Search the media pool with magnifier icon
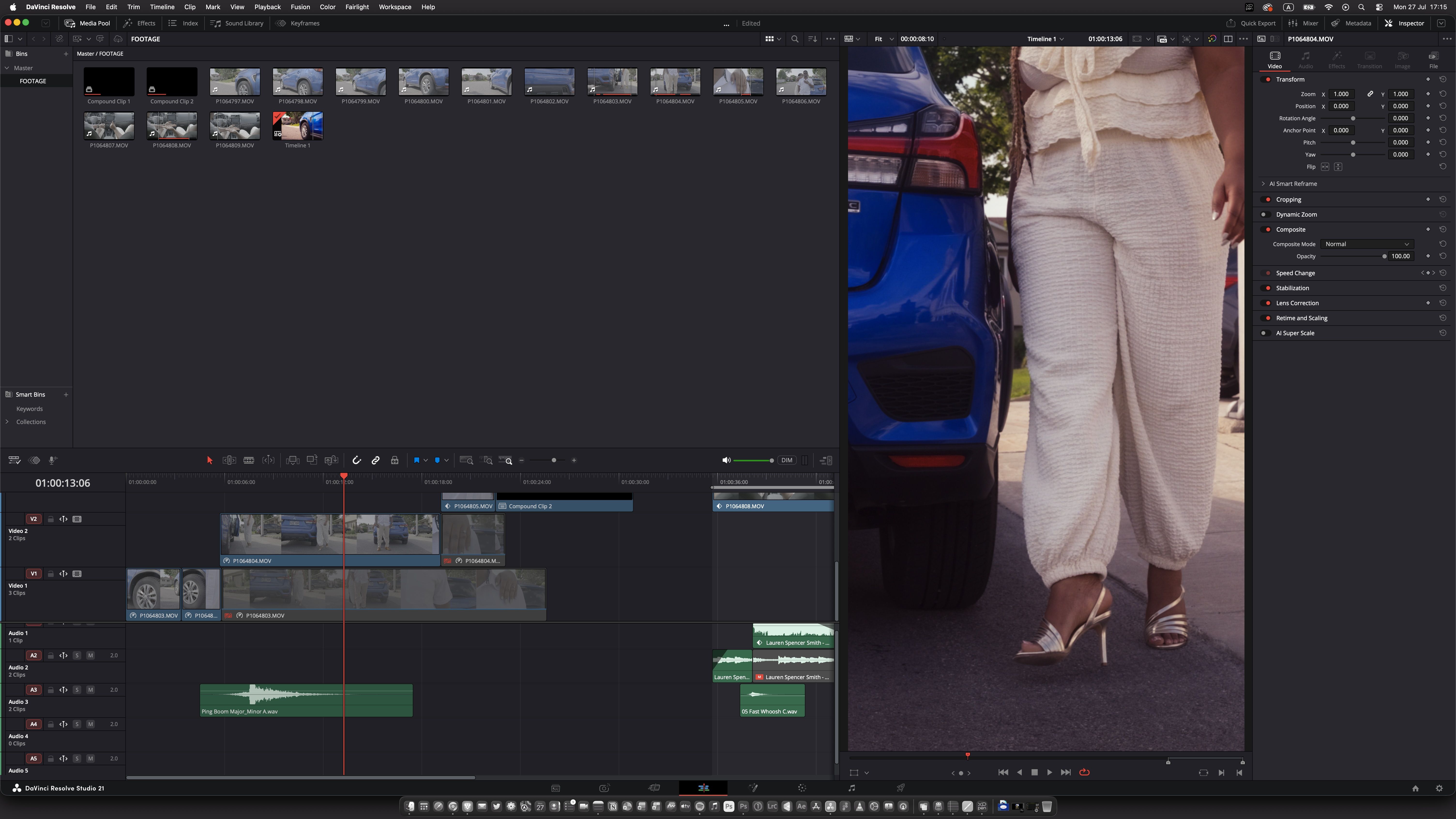1456x819 pixels. 795,39
